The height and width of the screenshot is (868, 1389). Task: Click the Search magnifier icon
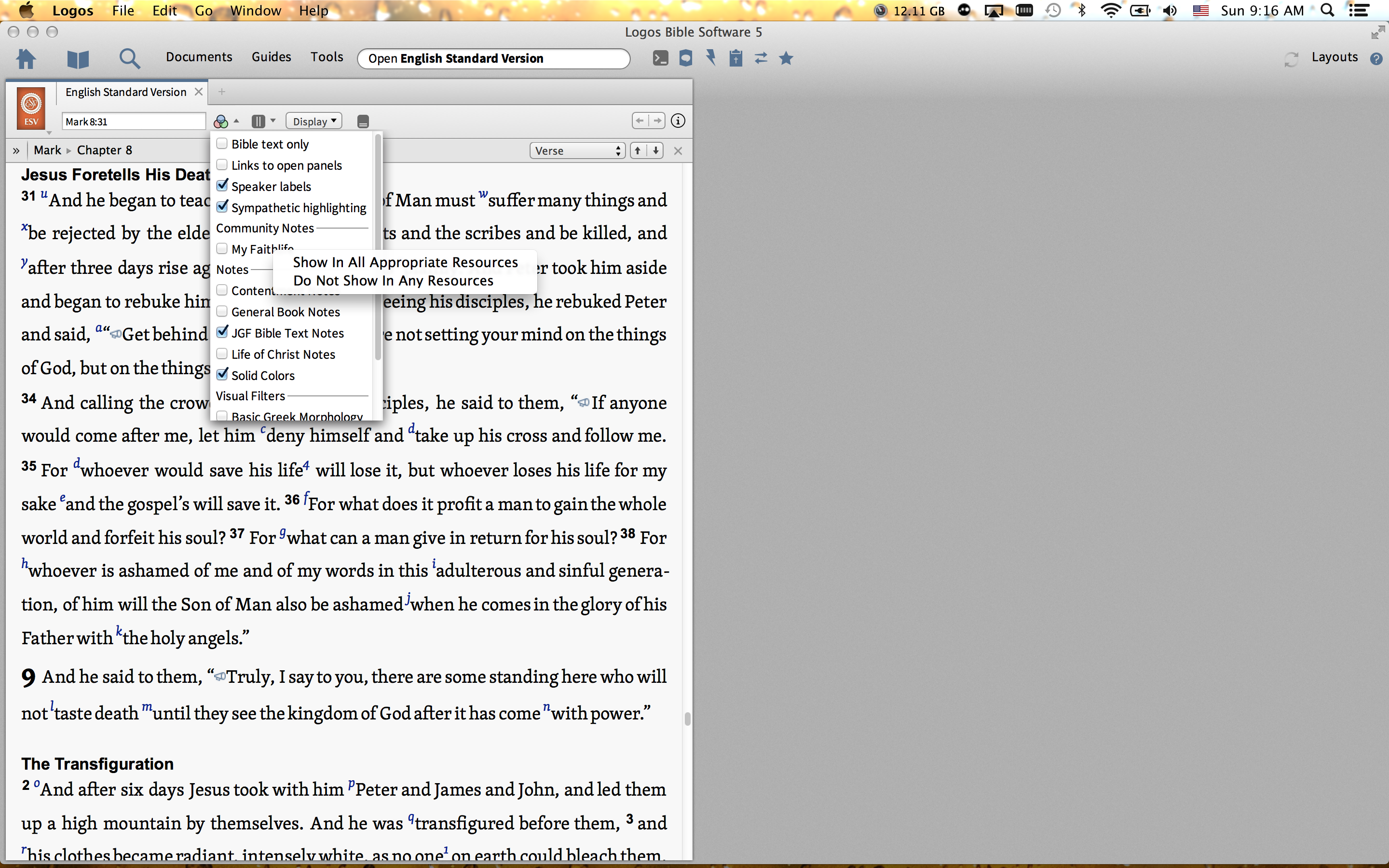pyautogui.click(x=129, y=58)
